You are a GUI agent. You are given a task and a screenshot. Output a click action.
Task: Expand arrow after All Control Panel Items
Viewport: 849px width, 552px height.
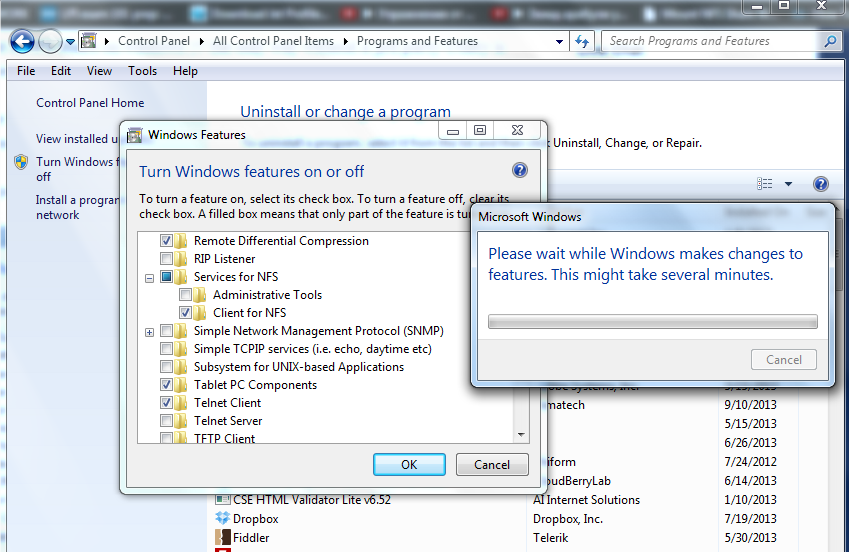pyautogui.click(x=345, y=41)
